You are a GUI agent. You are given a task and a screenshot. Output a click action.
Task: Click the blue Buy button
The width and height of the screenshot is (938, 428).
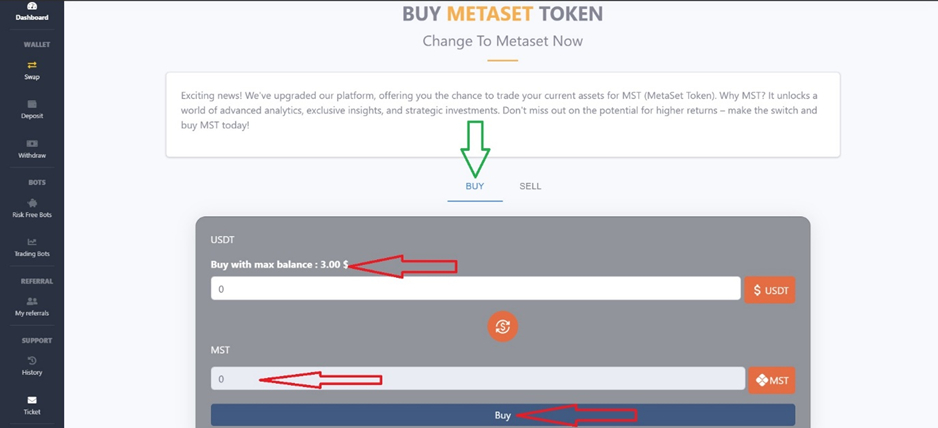[503, 415]
